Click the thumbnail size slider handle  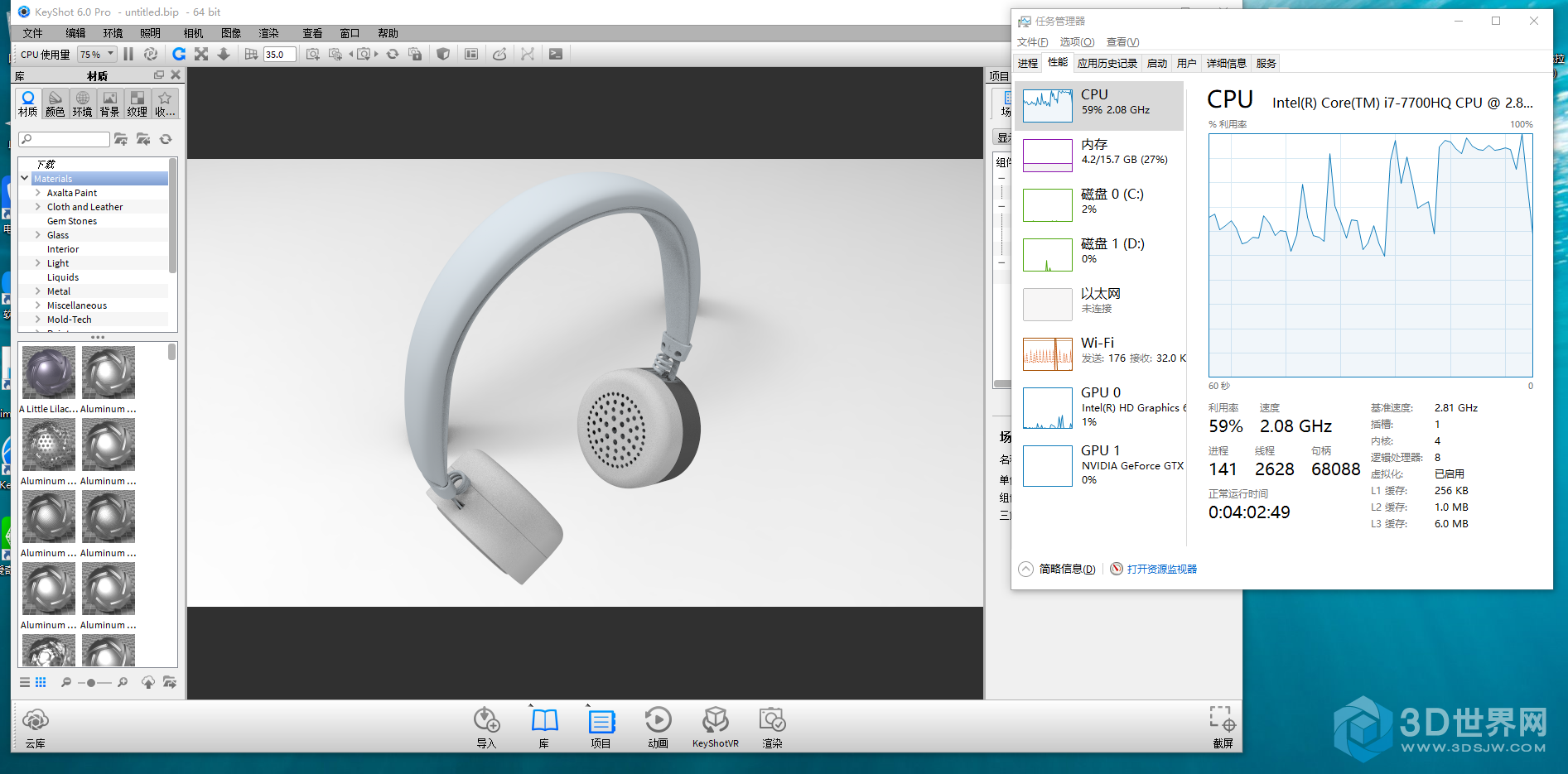click(x=90, y=683)
